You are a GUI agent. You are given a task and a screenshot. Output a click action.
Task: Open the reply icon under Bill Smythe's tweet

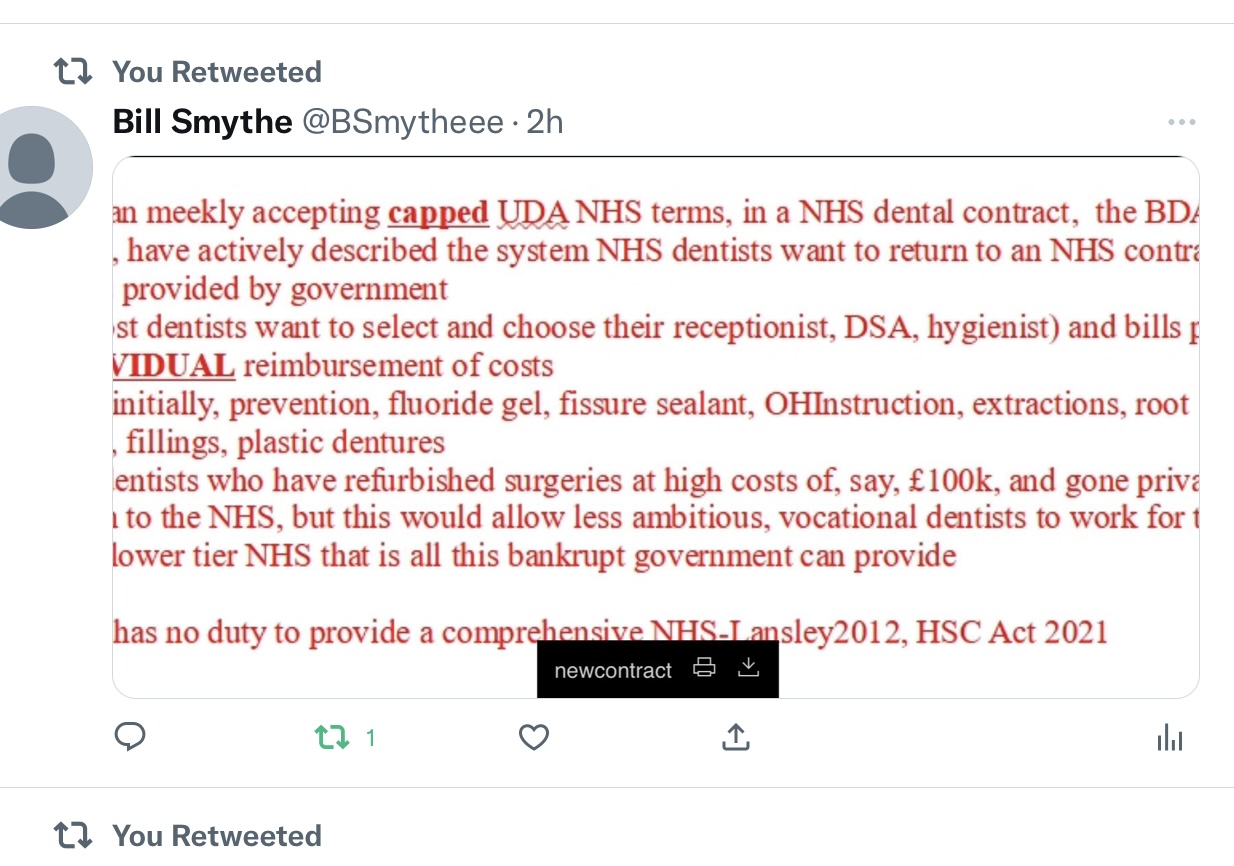click(x=131, y=738)
